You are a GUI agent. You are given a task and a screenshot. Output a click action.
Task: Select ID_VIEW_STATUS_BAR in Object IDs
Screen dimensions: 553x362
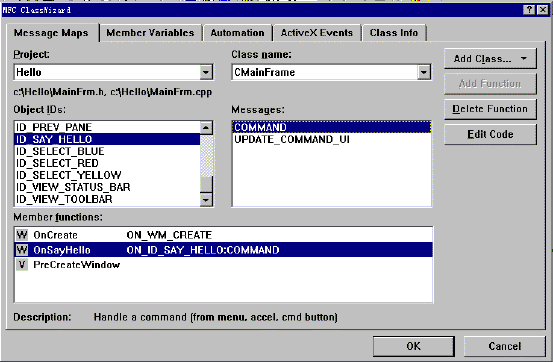pos(107,187)
